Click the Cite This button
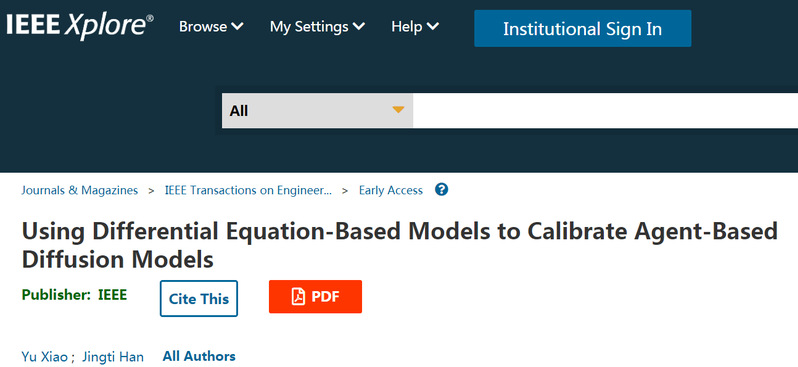The image size is (798, 367). [198, 298]
